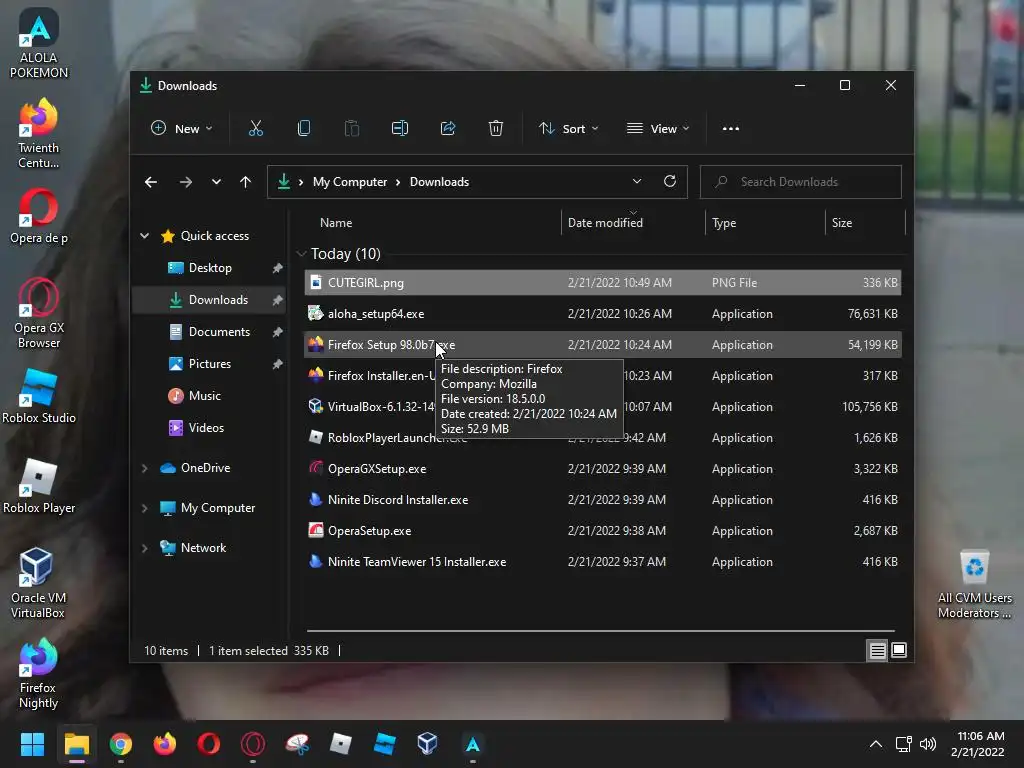
Task: Select Desktop in Quick access
Action: click(210, 268)
